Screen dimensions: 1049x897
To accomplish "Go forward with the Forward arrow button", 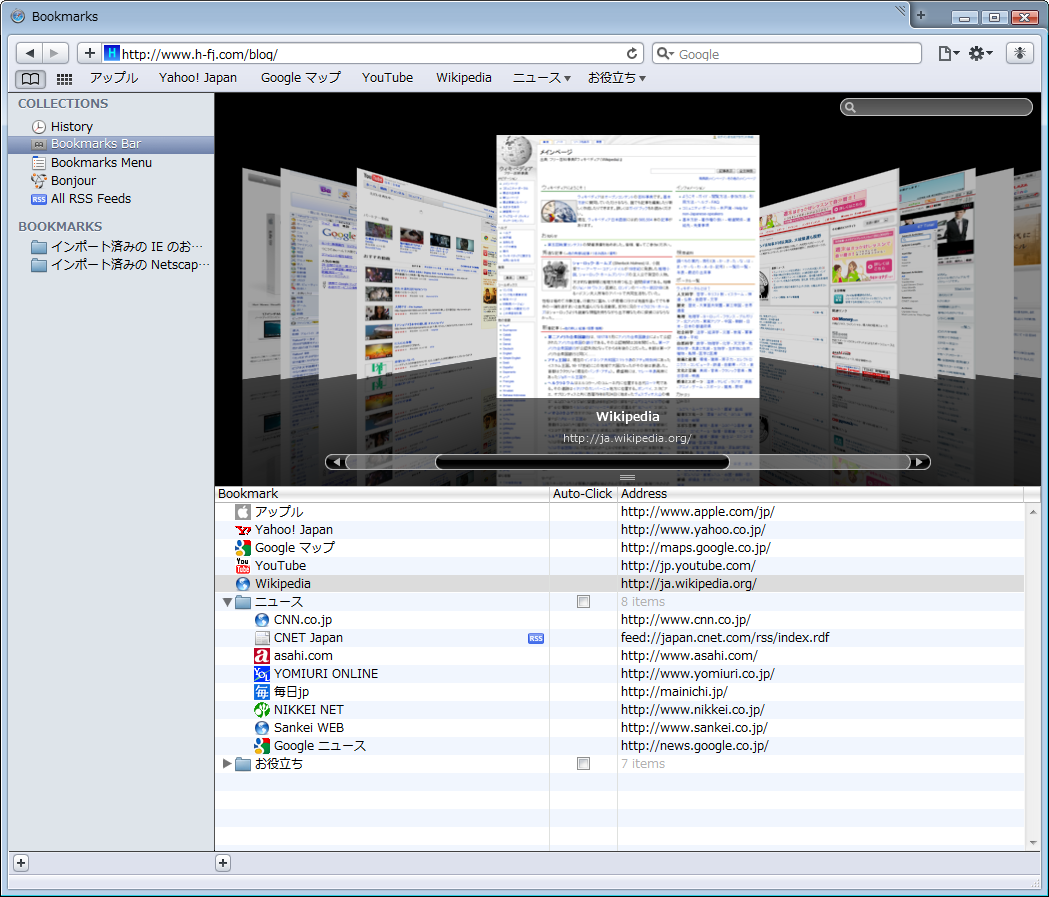I will [55, 53].
